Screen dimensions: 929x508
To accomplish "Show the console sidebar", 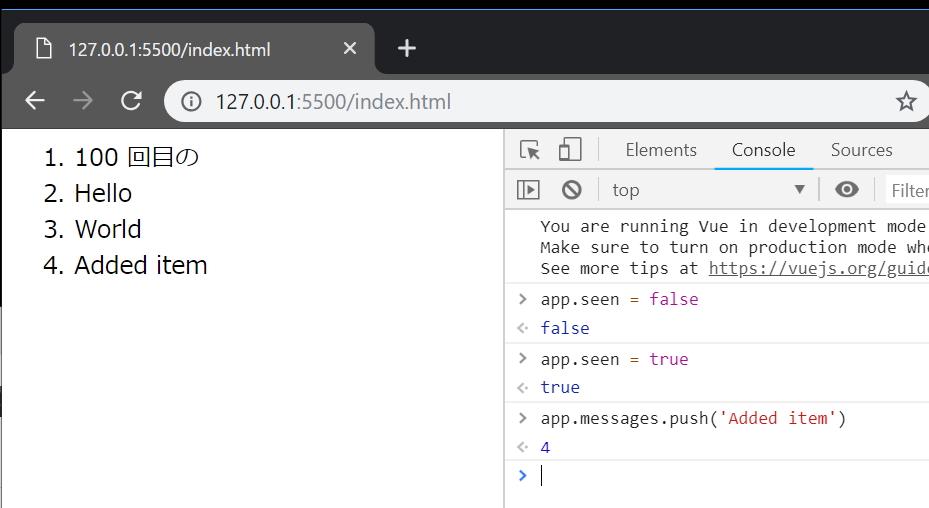I will (528, 190).
